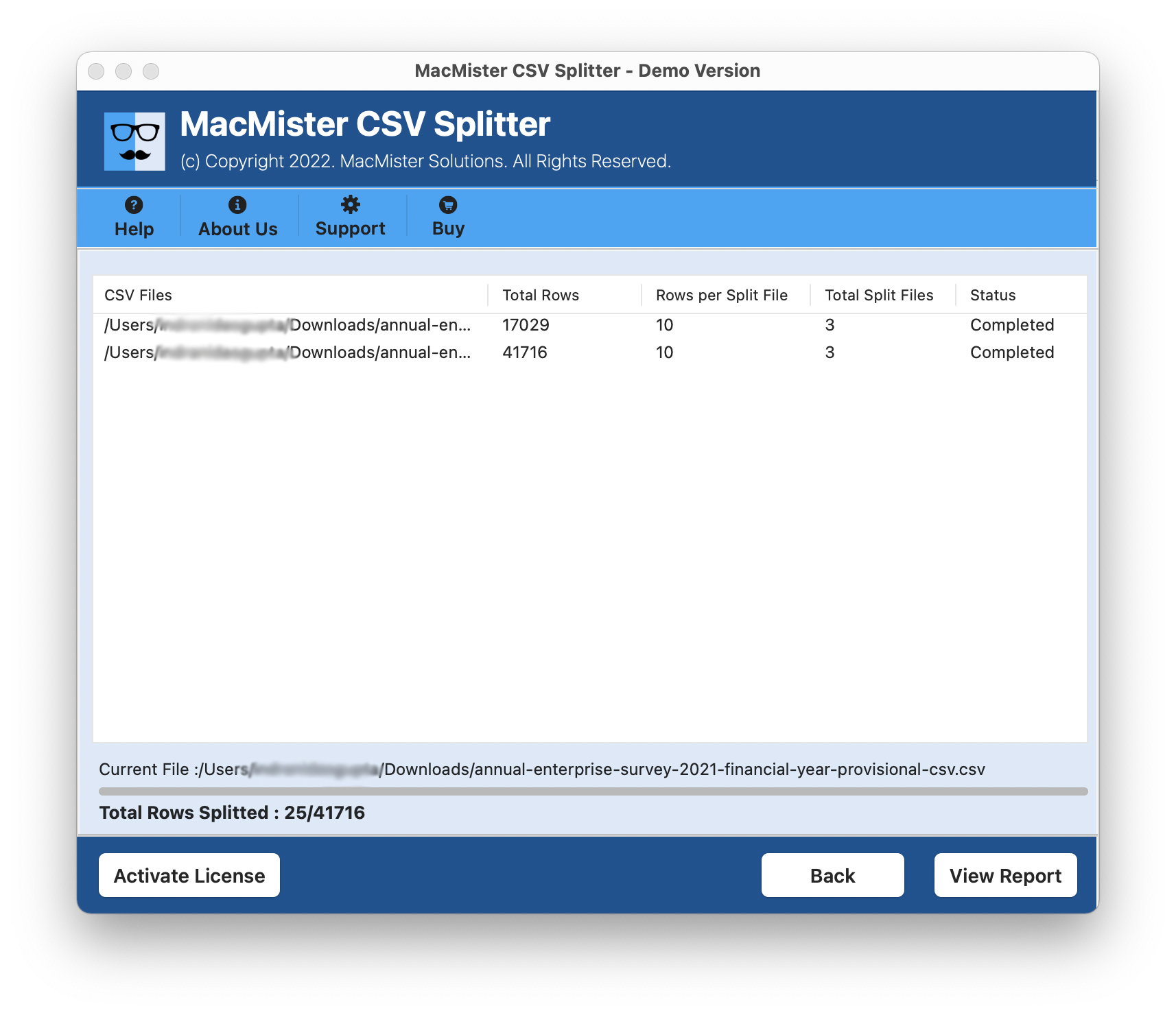
Task: Click the Support gear icon
Action: point(350,204)
